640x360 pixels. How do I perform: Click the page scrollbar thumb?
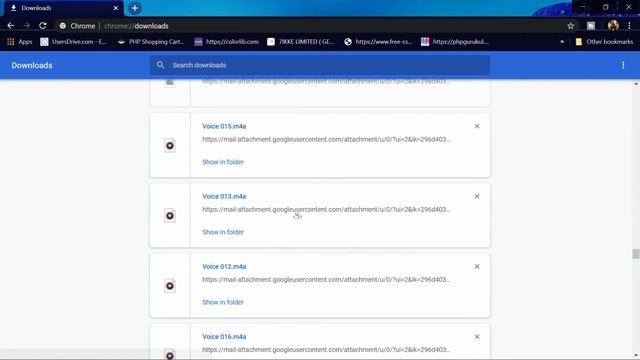(636, 254)
